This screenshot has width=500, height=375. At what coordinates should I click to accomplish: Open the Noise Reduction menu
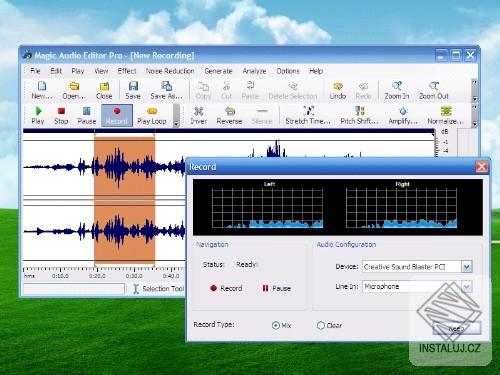[170, 71]
